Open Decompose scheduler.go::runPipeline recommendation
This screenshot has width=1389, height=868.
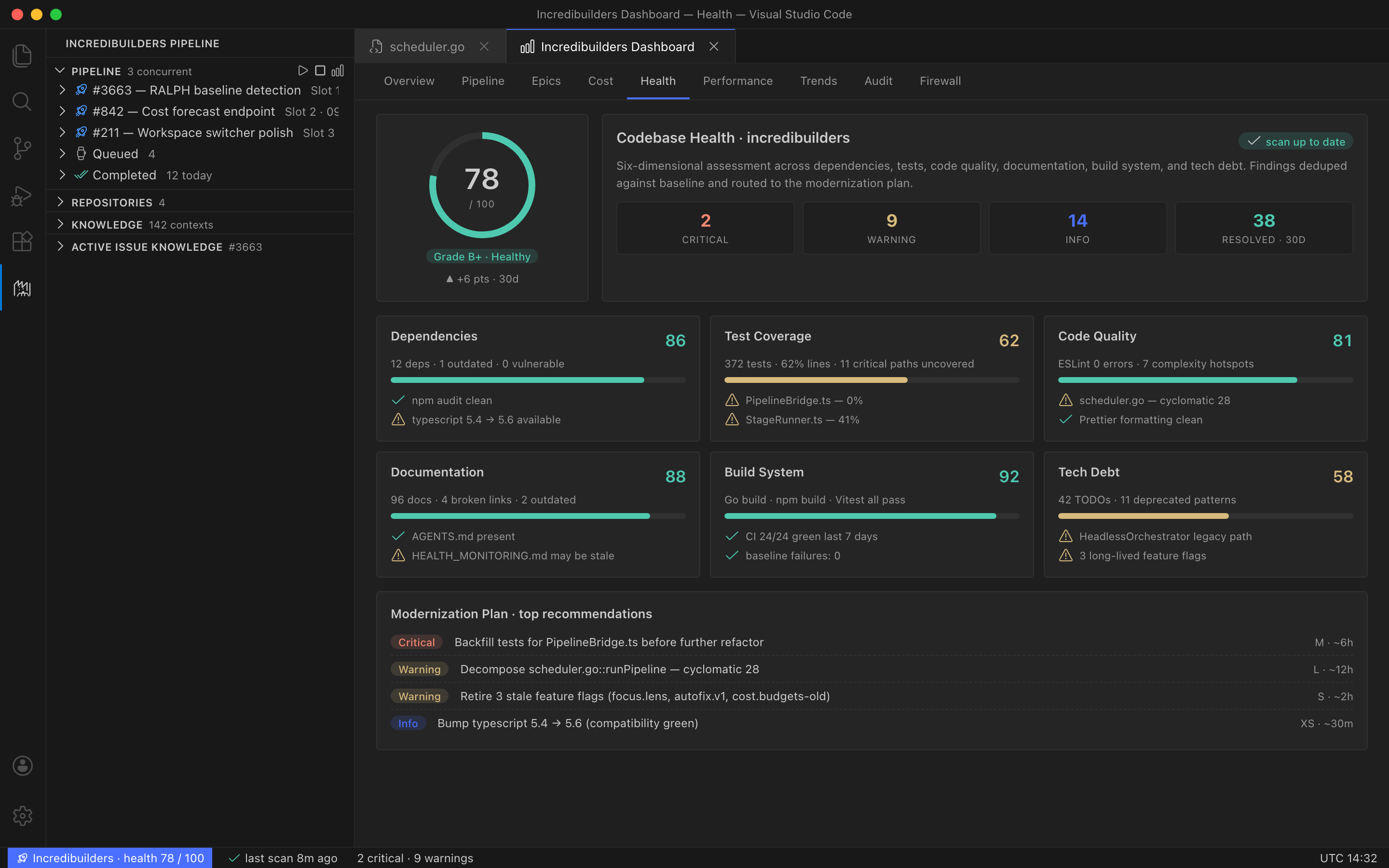872,669
